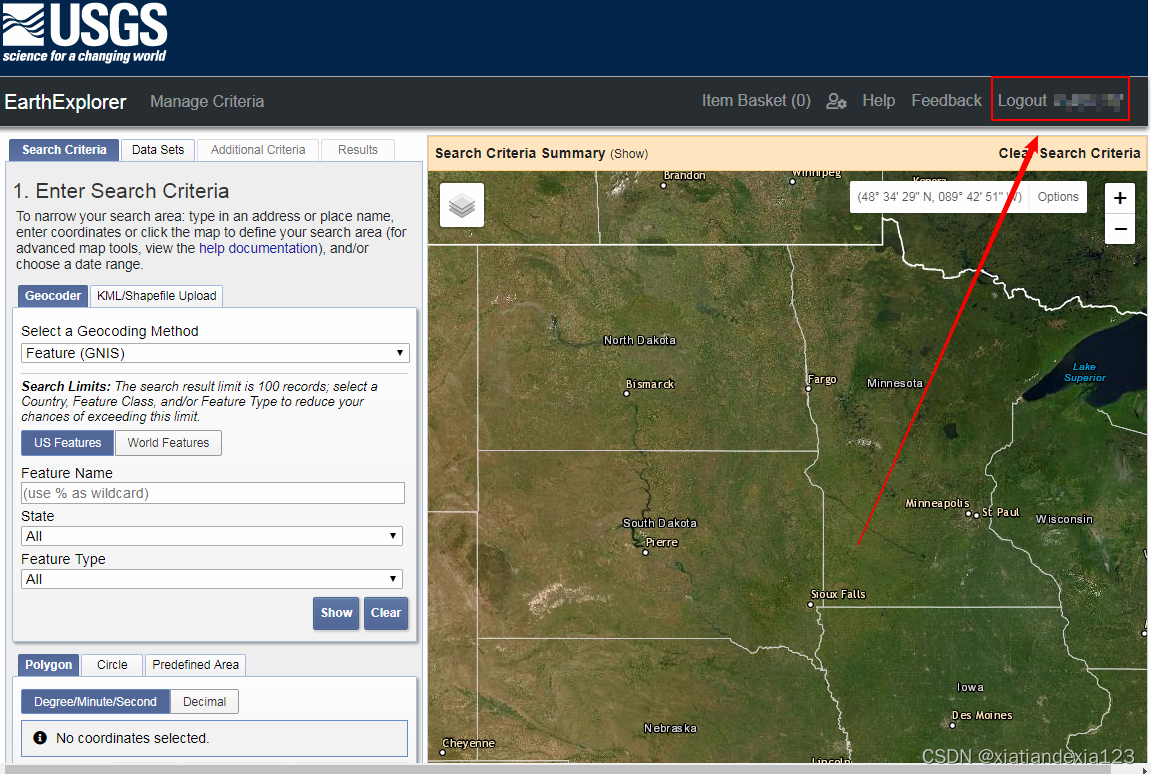
Task: Open the Feedback link
Action: 946,101
